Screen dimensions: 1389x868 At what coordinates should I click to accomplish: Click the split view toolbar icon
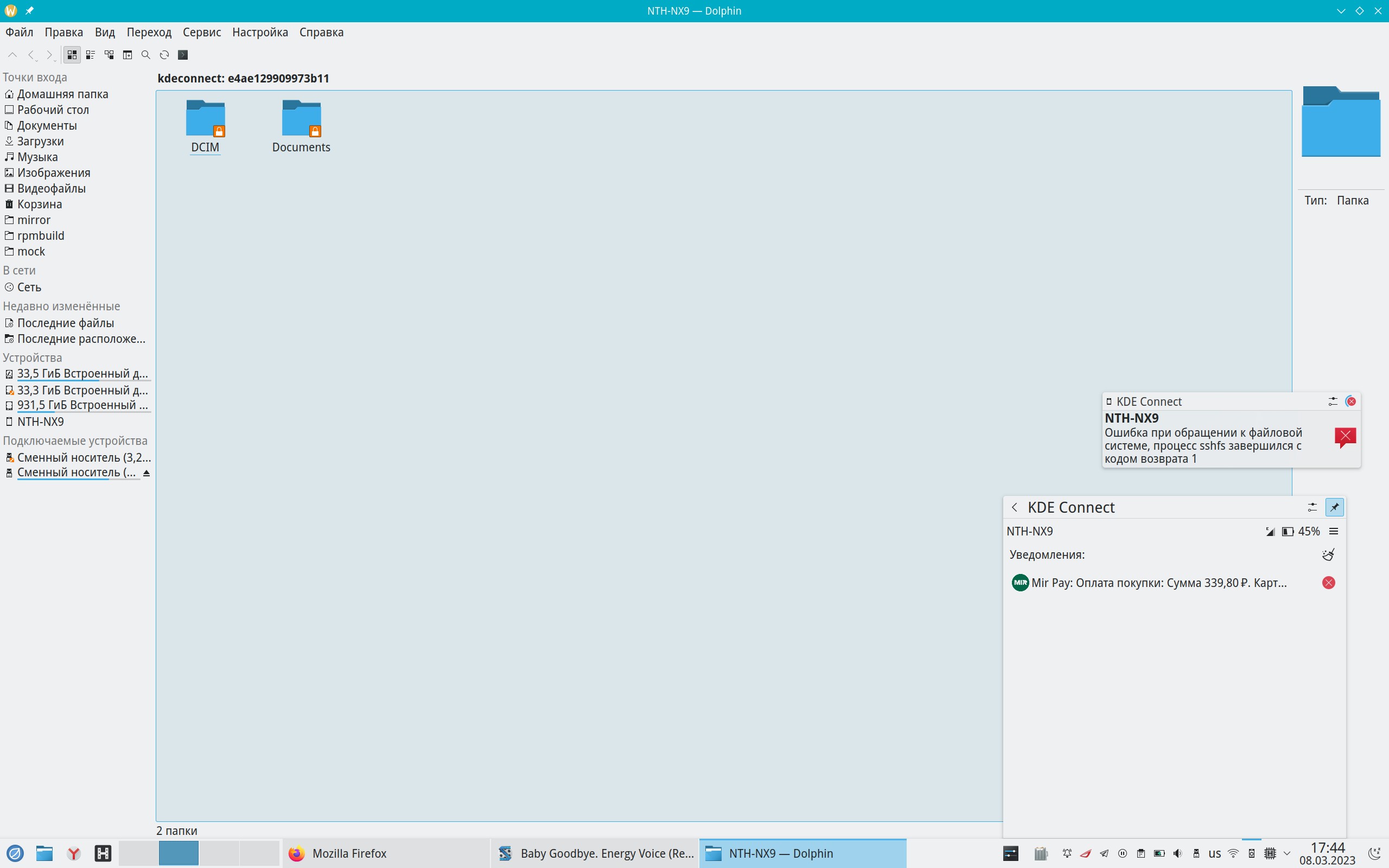[x=128, y=55]
